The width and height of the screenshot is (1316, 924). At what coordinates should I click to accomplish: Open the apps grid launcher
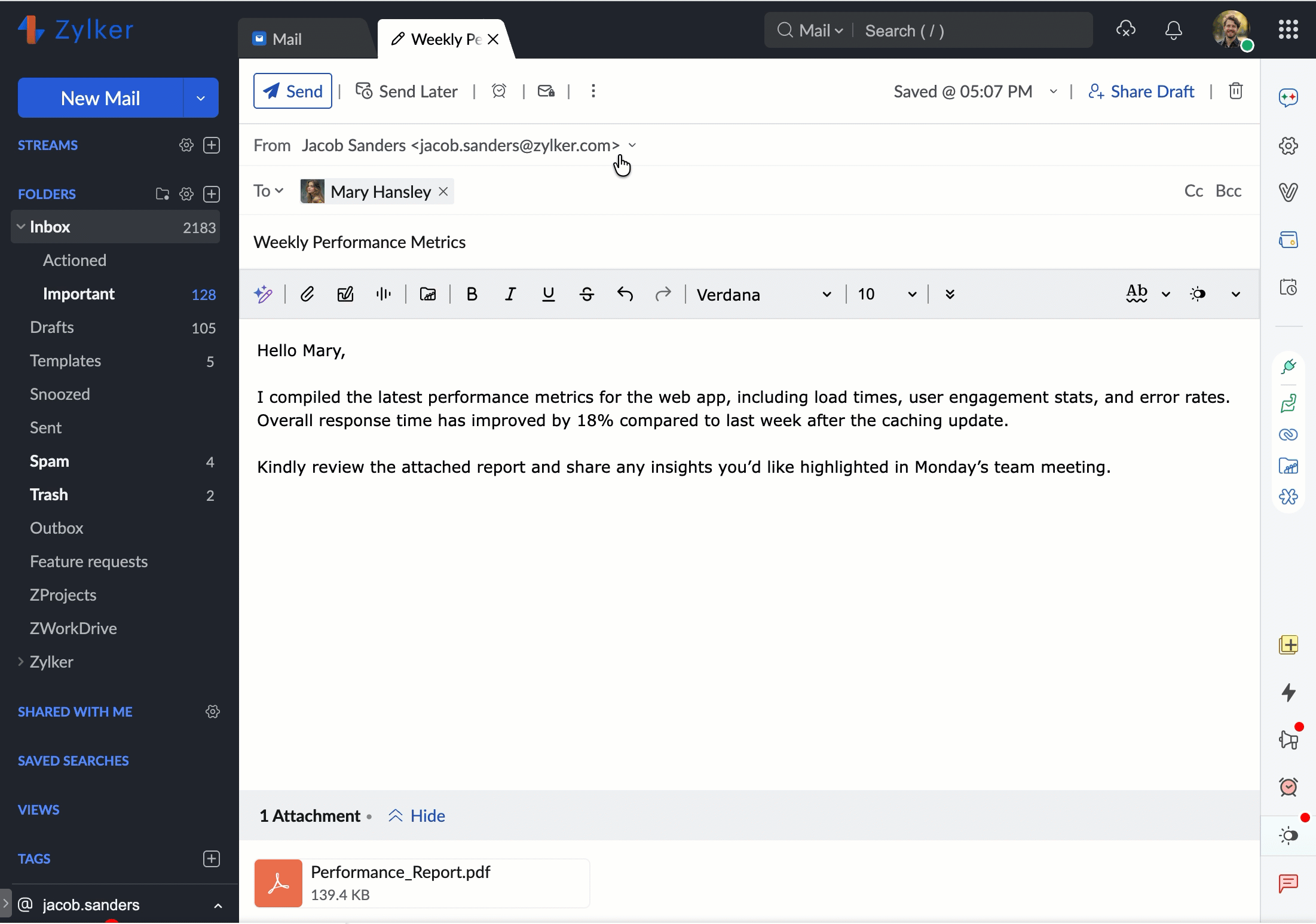pyautogui.click(x=1289, y=29)
